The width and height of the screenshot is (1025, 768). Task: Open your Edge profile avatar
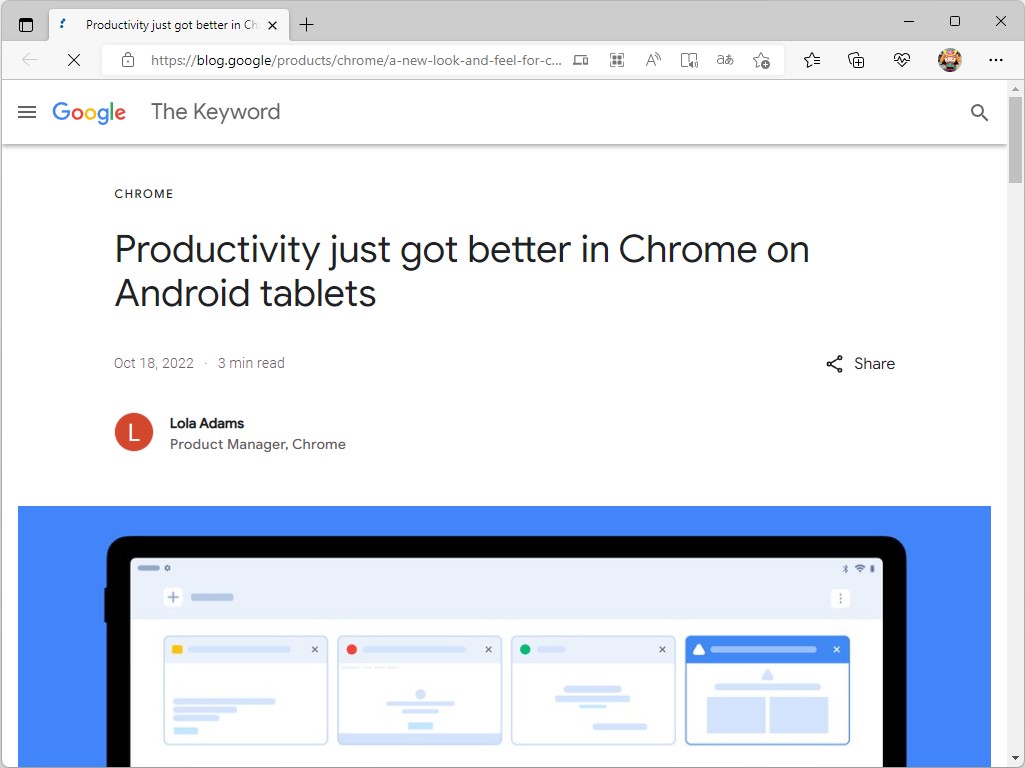[x=948, y=60]
